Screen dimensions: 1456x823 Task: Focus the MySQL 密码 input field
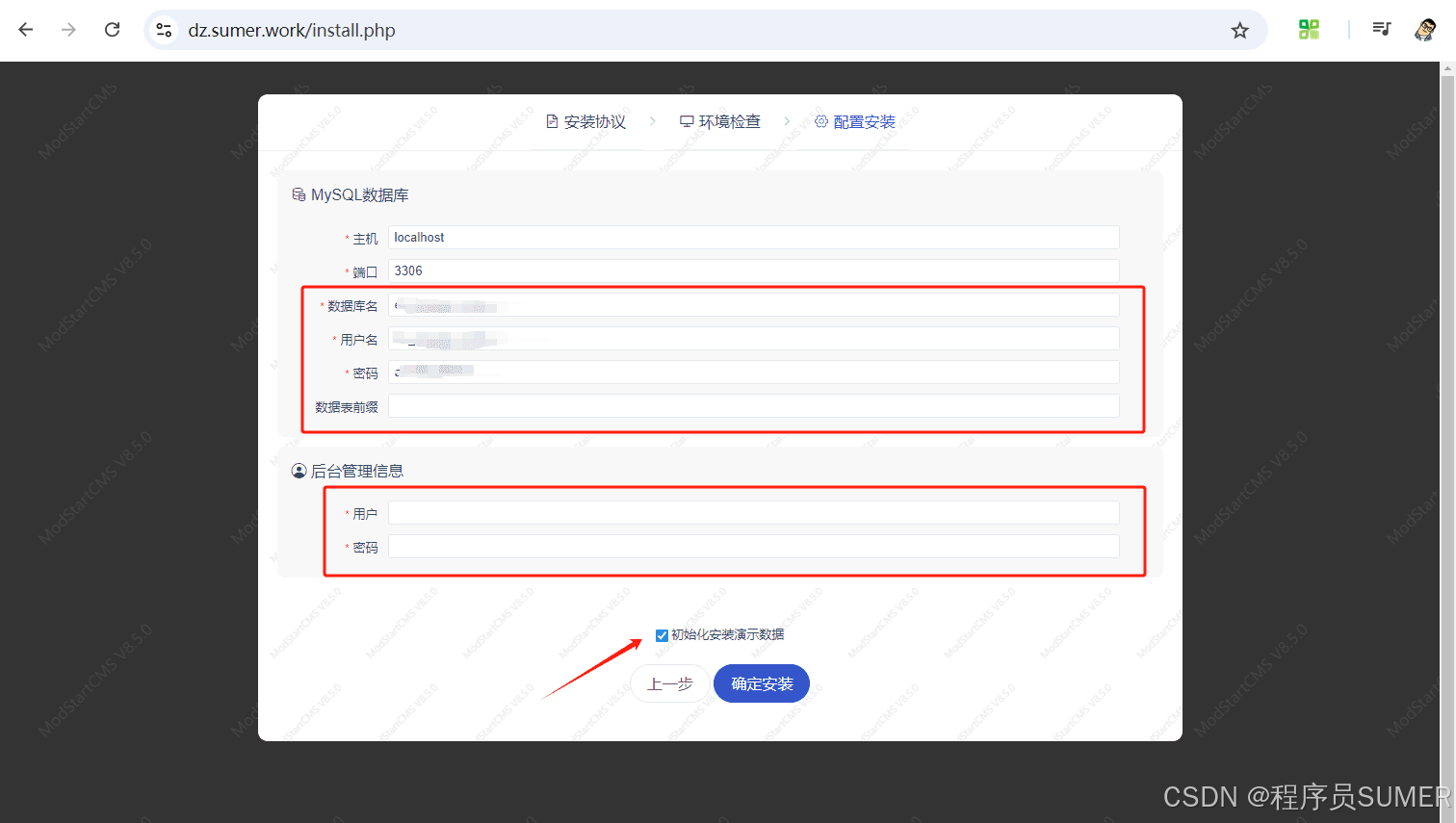754,373
